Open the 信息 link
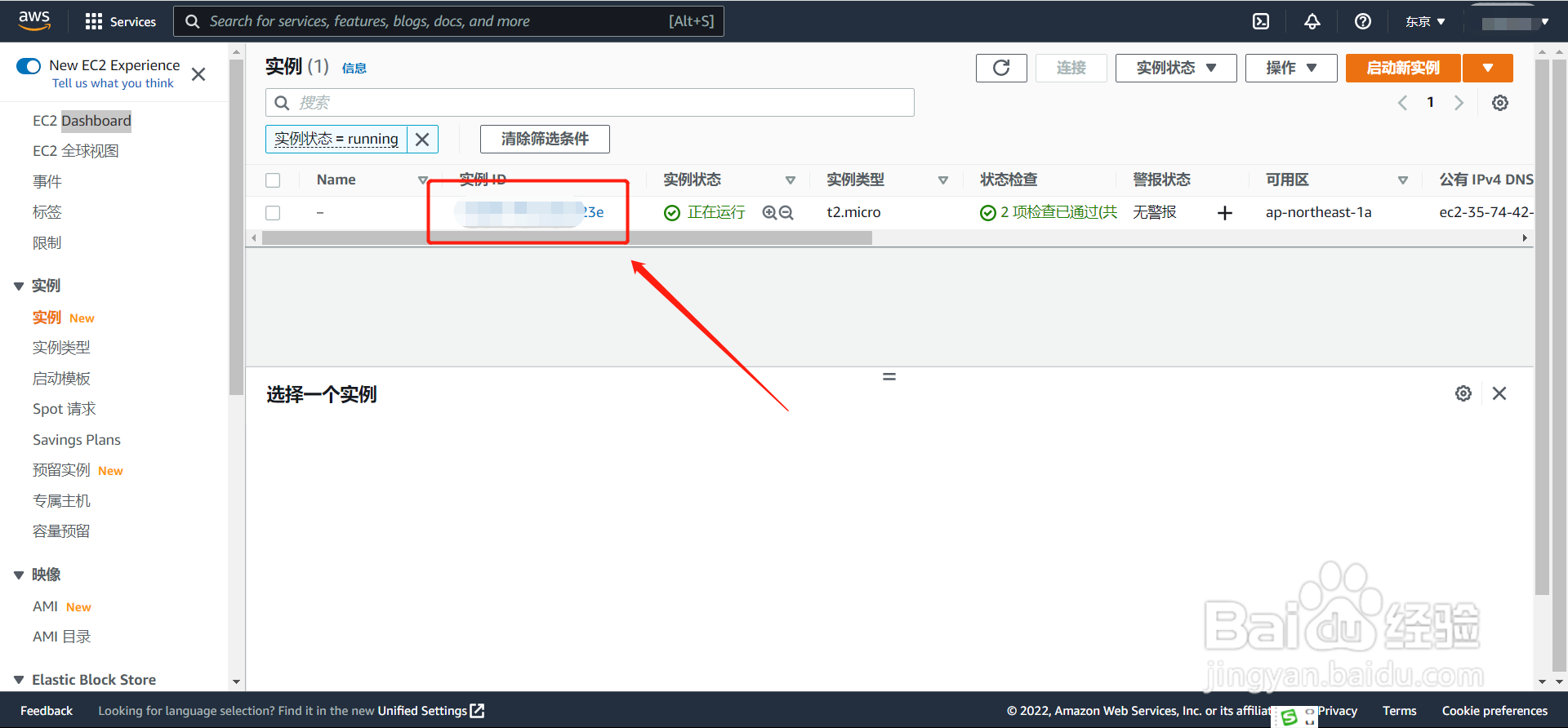 point(354,69)
